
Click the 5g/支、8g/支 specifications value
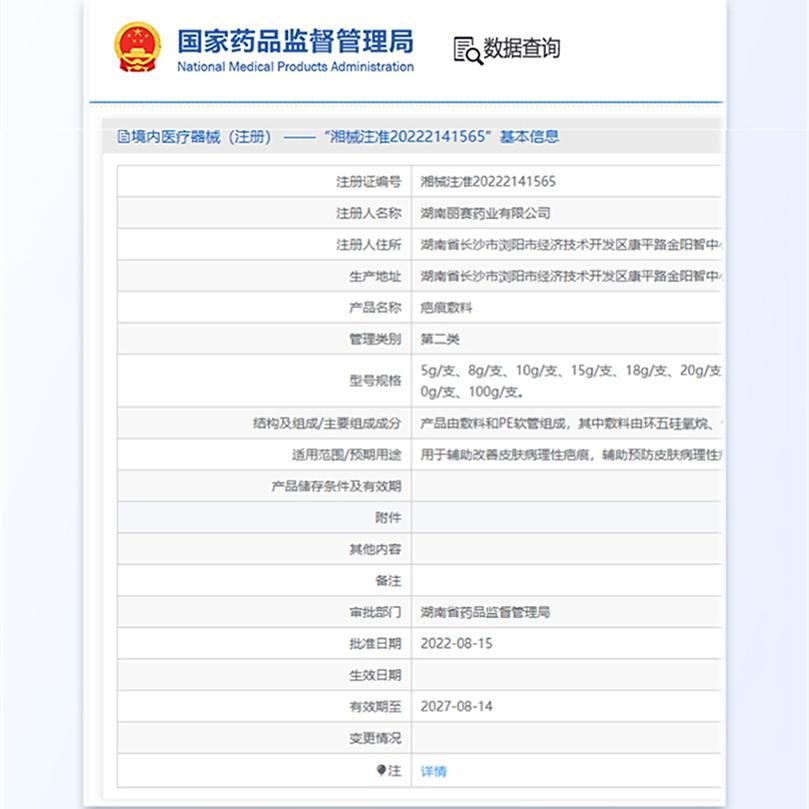(571, 381)
